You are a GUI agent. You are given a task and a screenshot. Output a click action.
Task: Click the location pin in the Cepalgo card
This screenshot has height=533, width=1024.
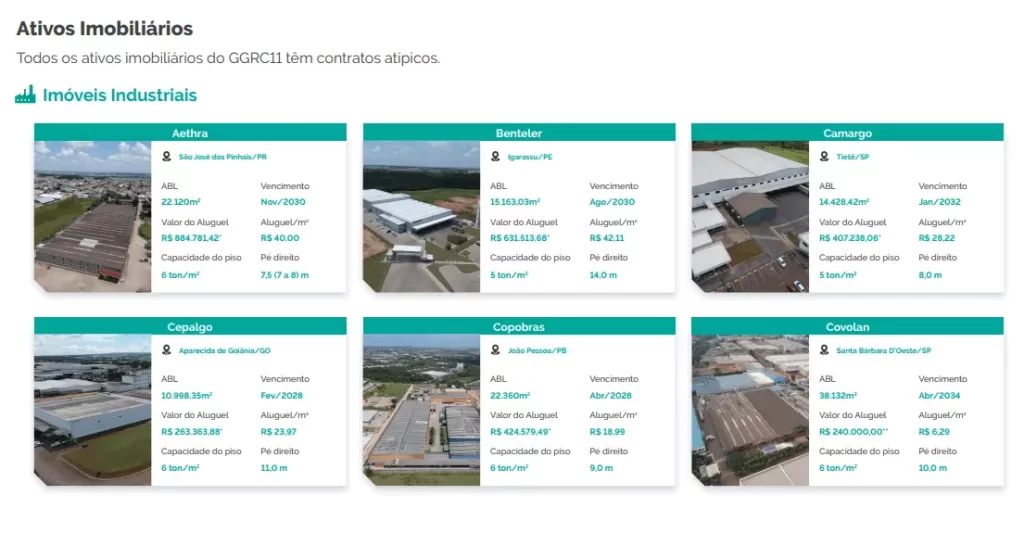point(167,350)
